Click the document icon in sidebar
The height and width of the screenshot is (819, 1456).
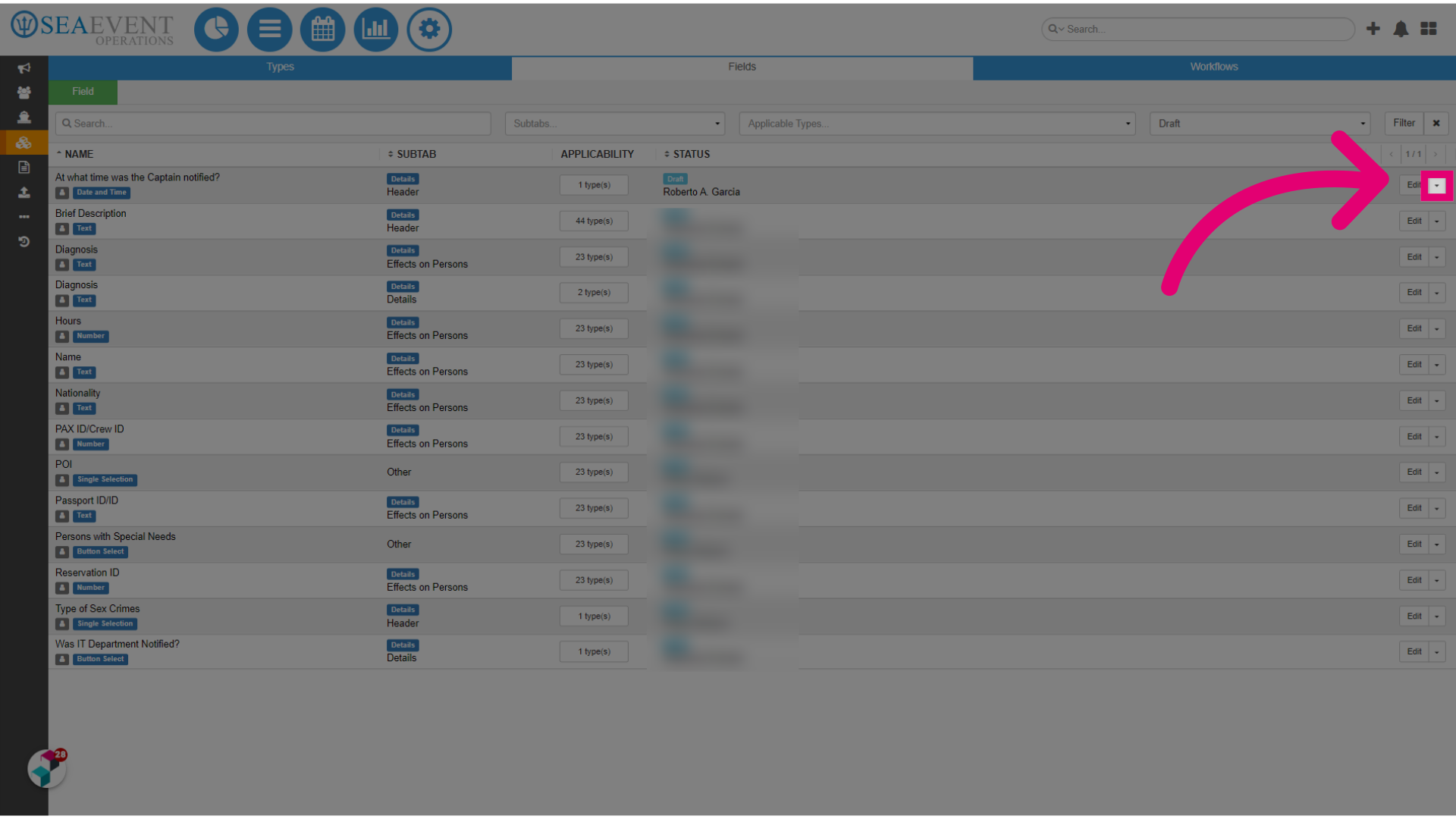24,168
